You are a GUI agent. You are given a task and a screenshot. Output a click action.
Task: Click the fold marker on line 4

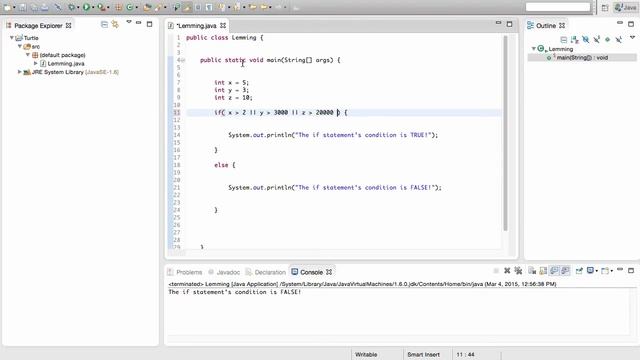tap(183, 60)
